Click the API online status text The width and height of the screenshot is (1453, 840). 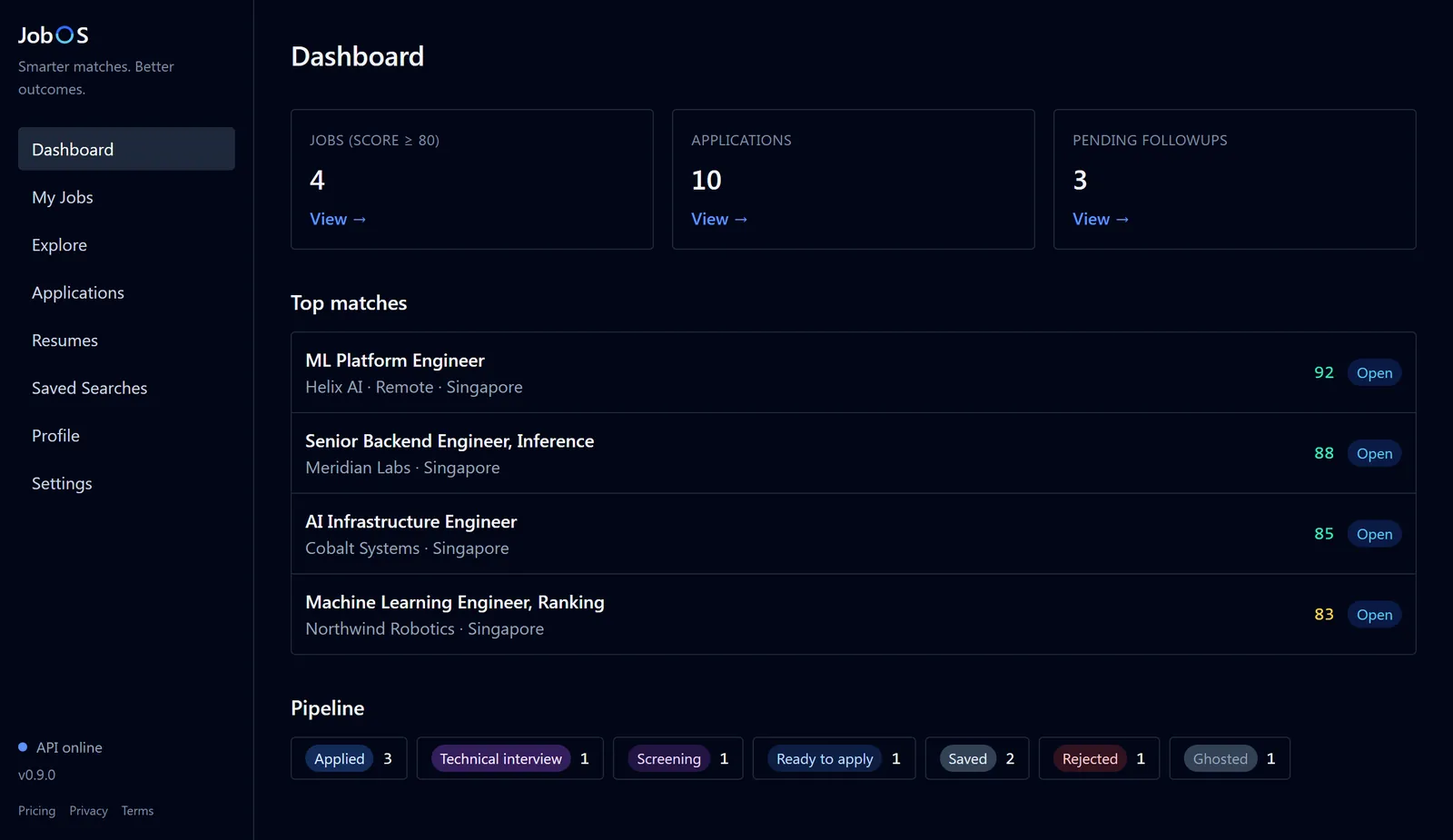69,747
